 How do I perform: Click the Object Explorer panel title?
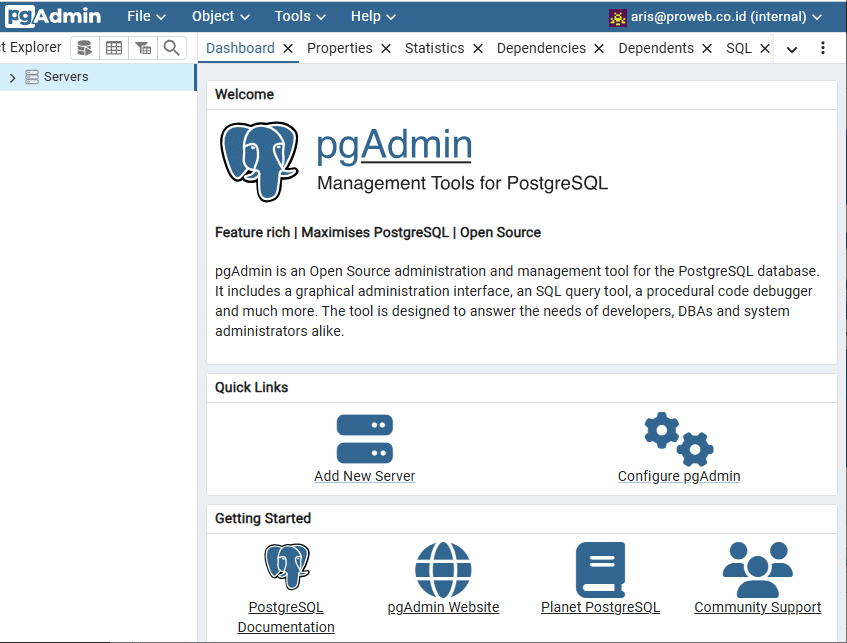coord(31,48)
